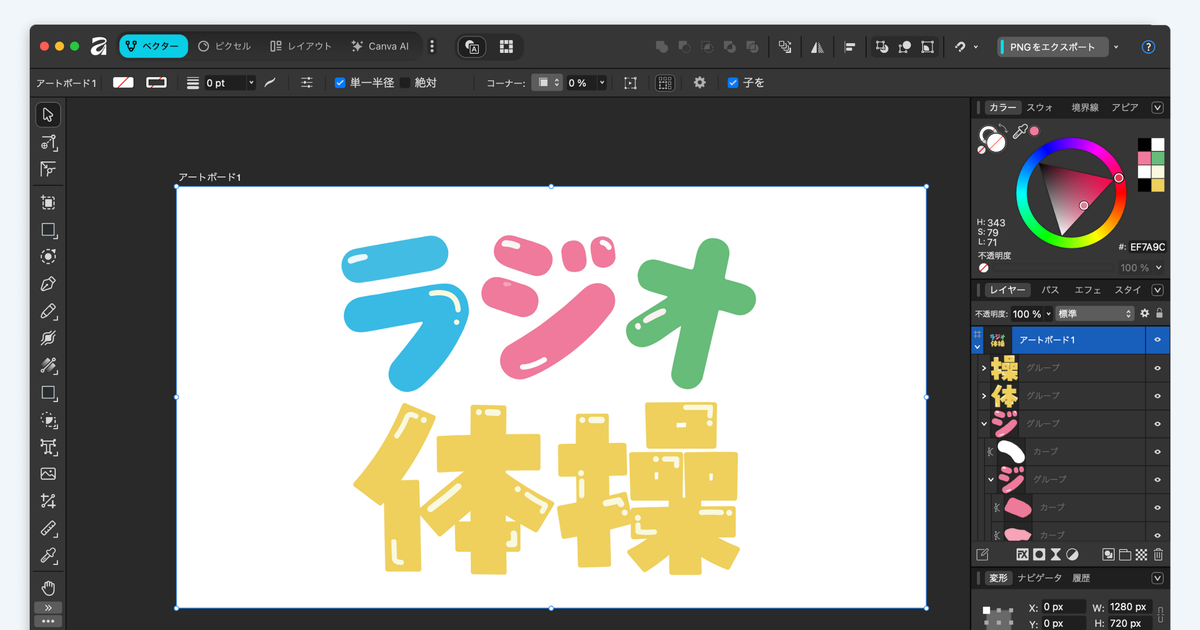The image size is (1200, 630).
Task: Click the Alignment icon in toolbar
Action: (850, 47)
